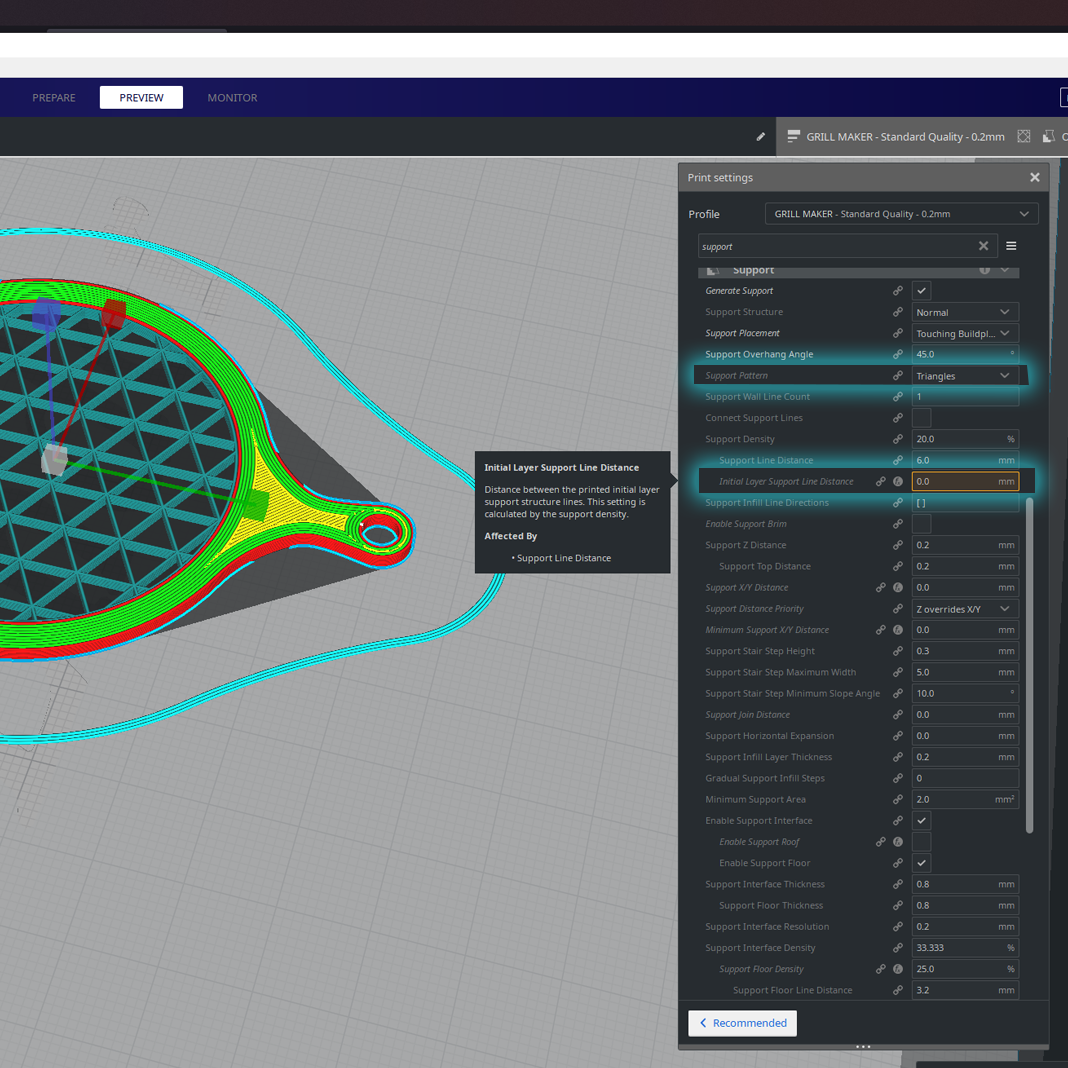Edit the Support Infill Line Directions field
The height and width of the screenshot is (1068, 1068).
965,503
